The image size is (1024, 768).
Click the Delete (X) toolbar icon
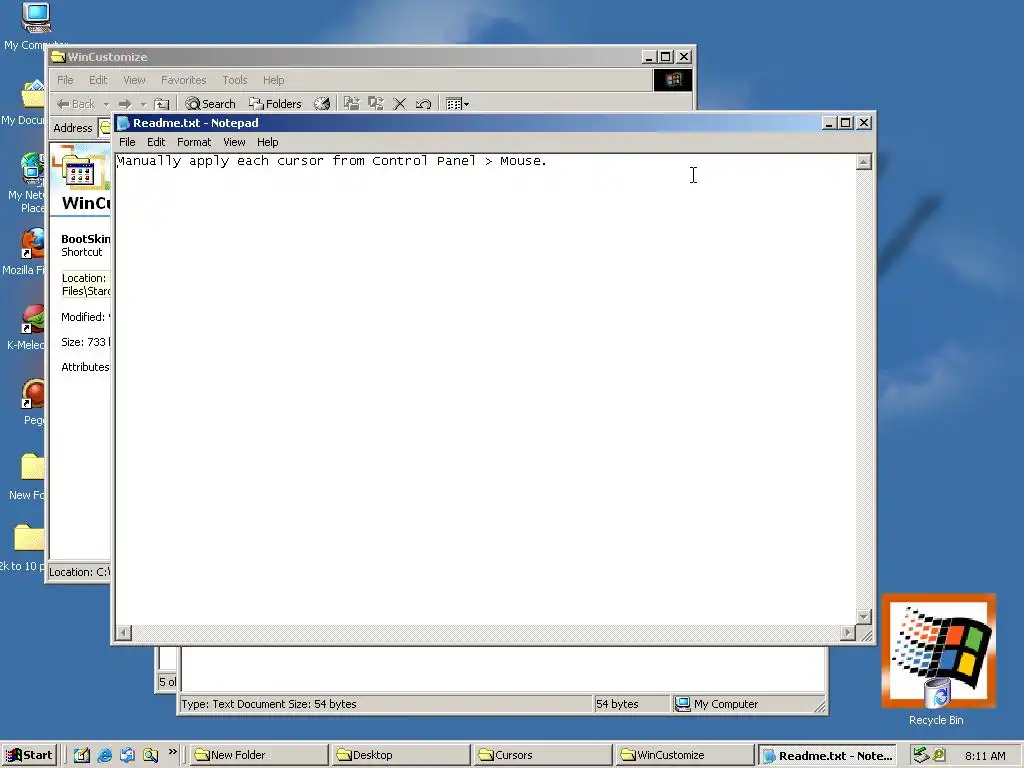click(400, 104)
